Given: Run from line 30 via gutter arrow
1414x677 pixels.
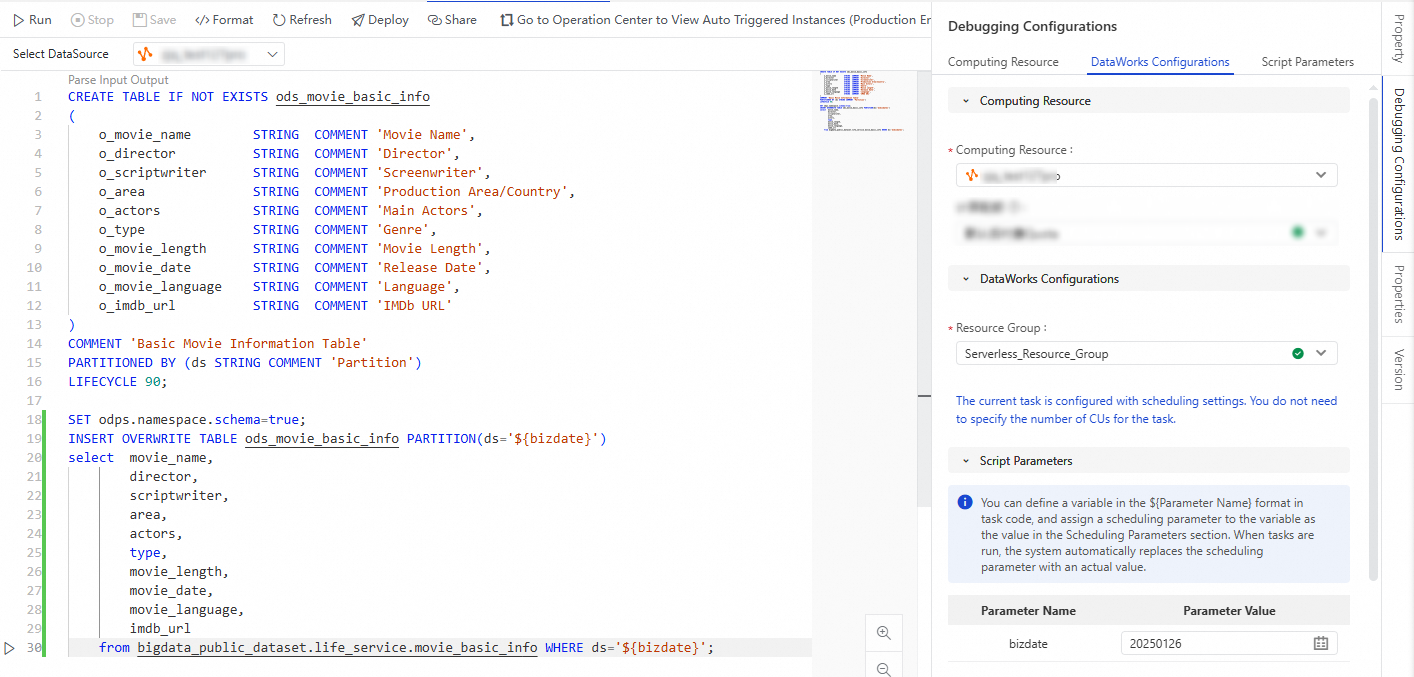Looking at the screenshot, I should (x=8, y=647).
